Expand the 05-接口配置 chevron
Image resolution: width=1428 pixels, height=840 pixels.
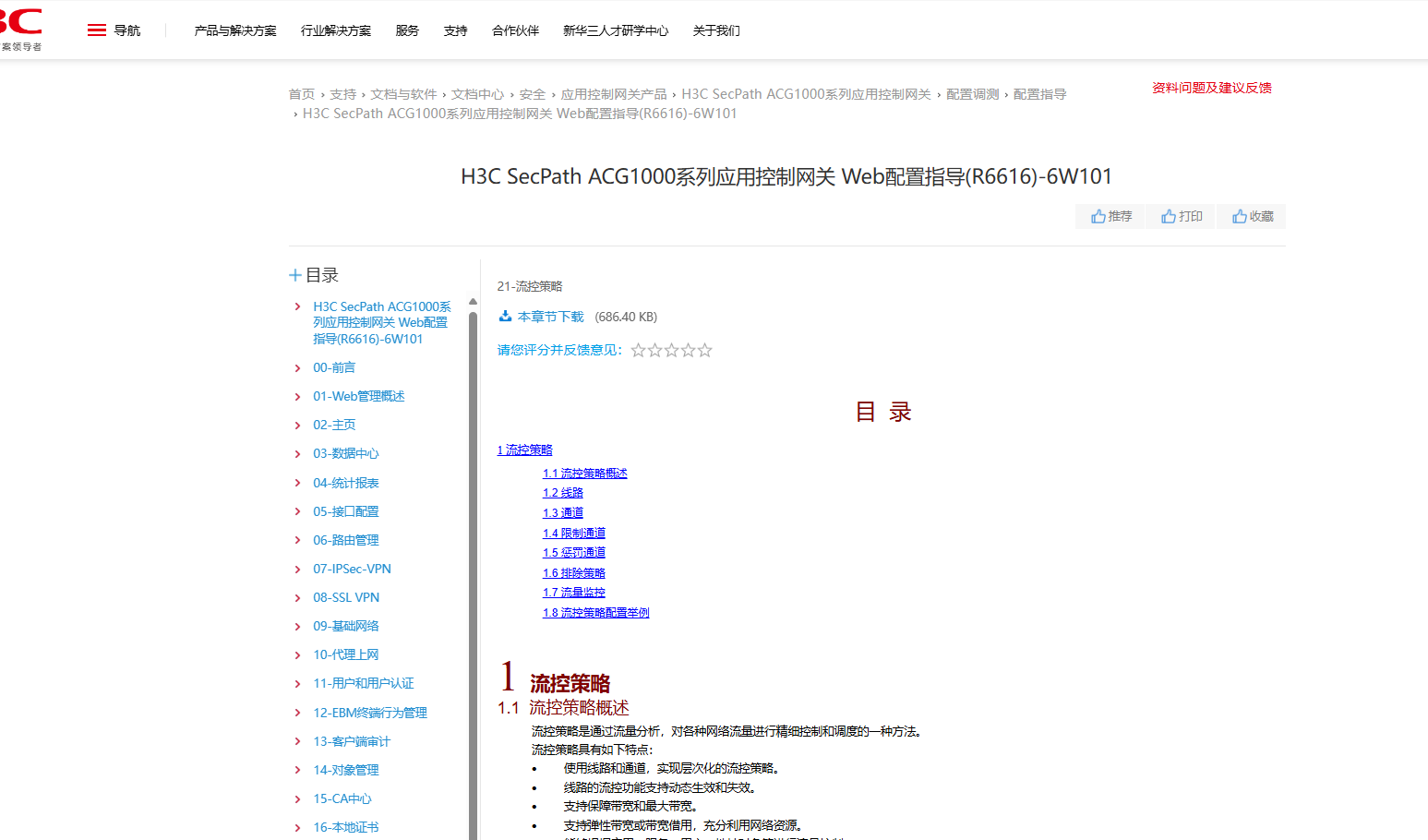[x=297, y=512]
